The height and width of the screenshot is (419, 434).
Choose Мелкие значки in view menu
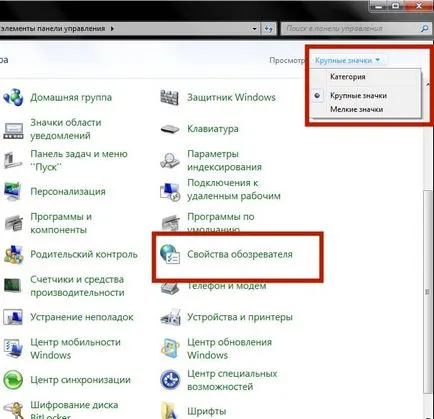[356, 109]
